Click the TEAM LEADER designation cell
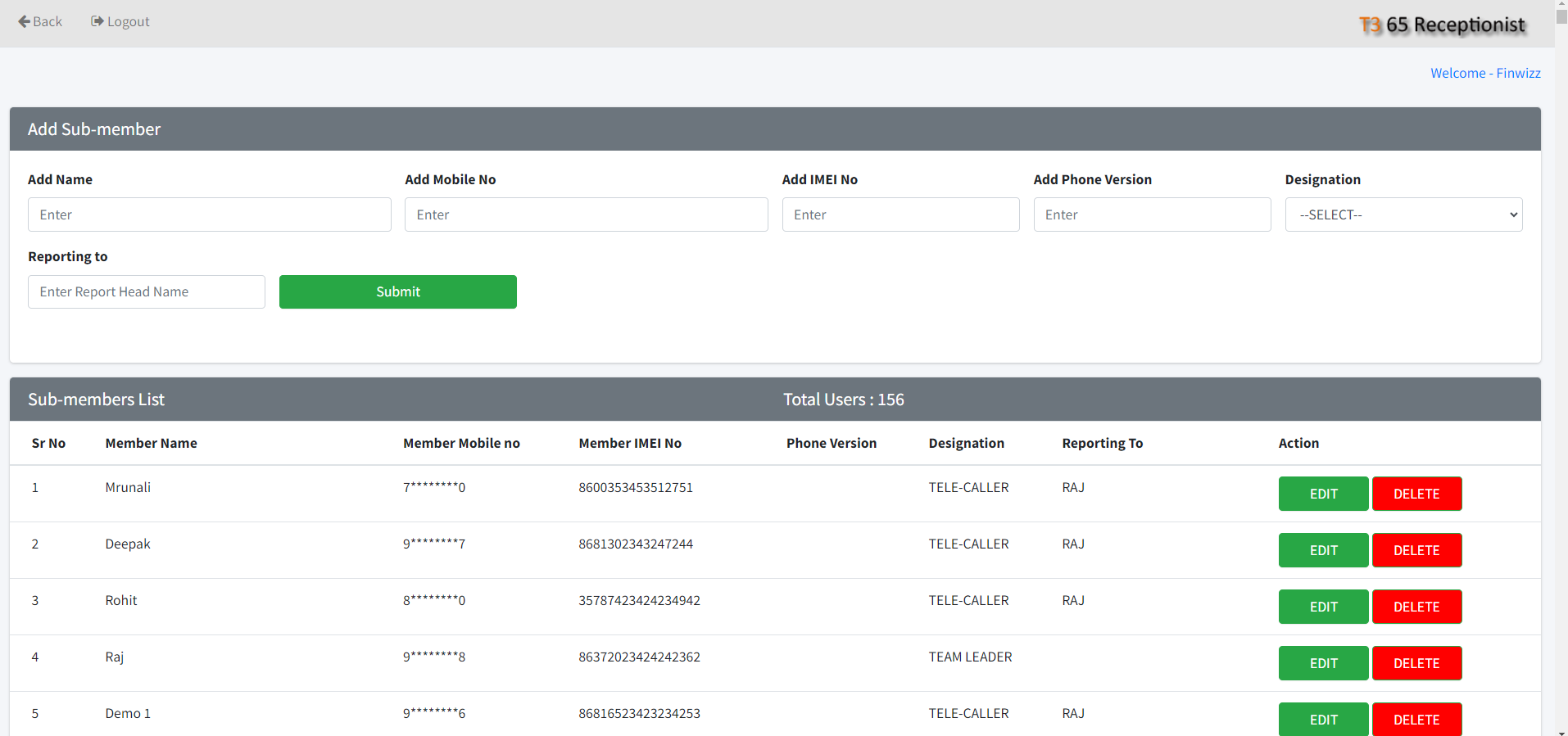The height and width of the screenshot is (736, 1568). (970, 657)
